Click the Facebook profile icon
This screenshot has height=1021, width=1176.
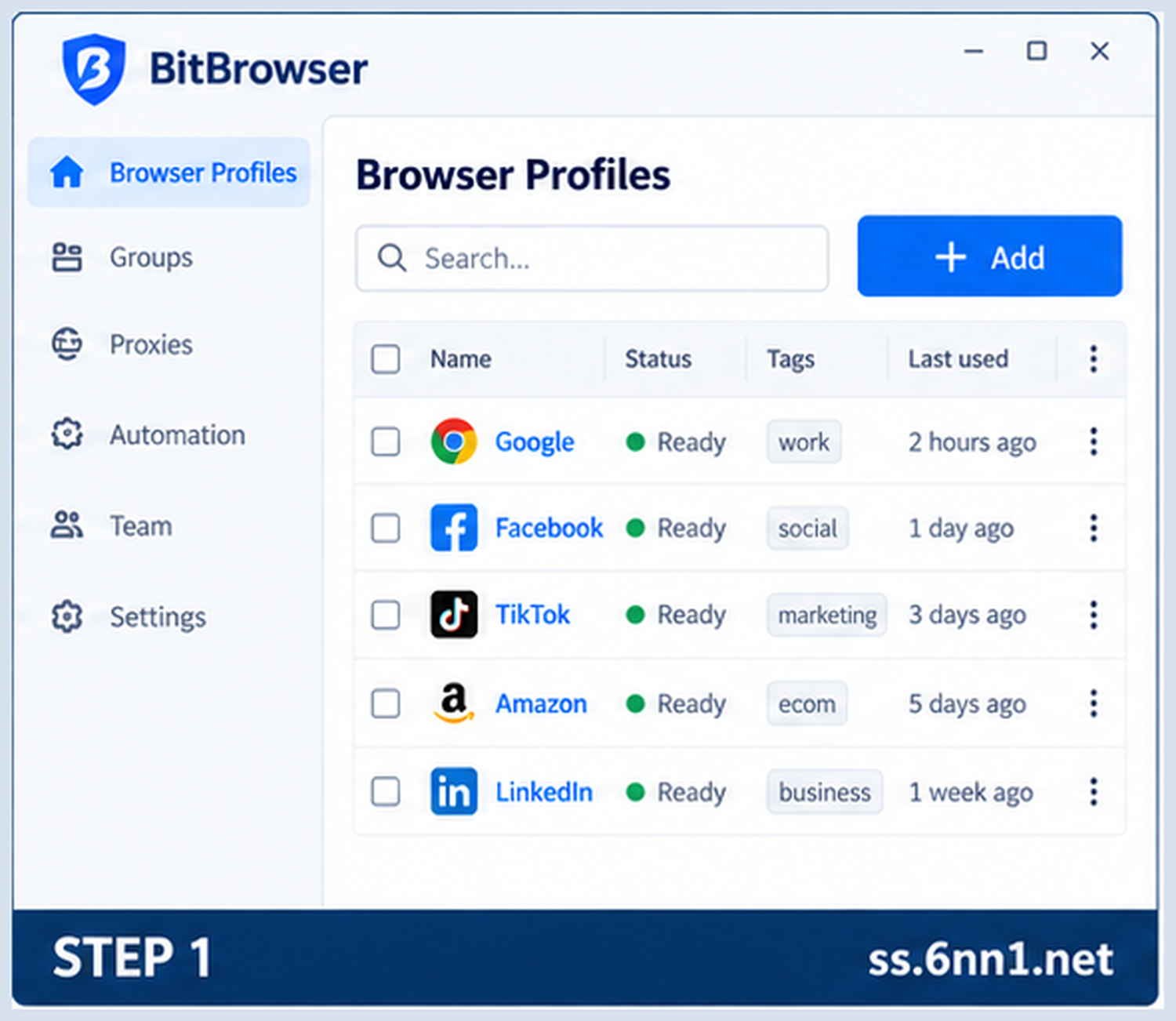454,528
